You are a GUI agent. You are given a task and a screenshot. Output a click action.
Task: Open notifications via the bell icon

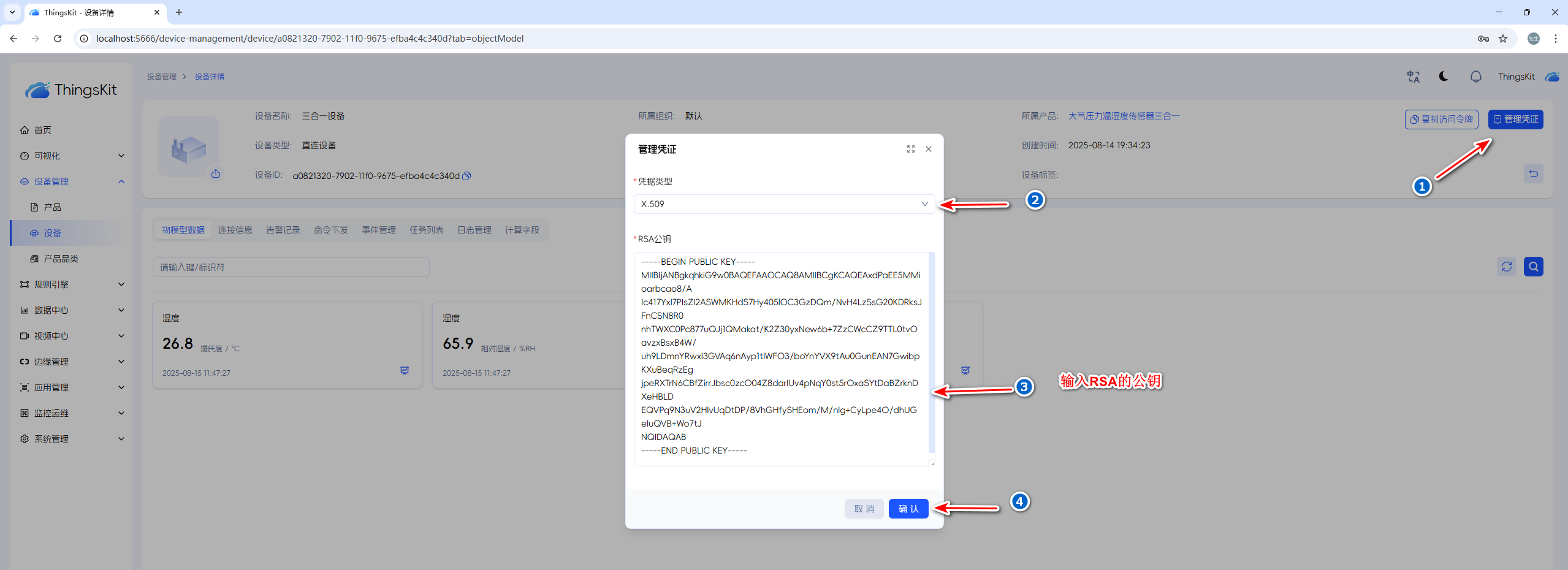point(1475,77)
